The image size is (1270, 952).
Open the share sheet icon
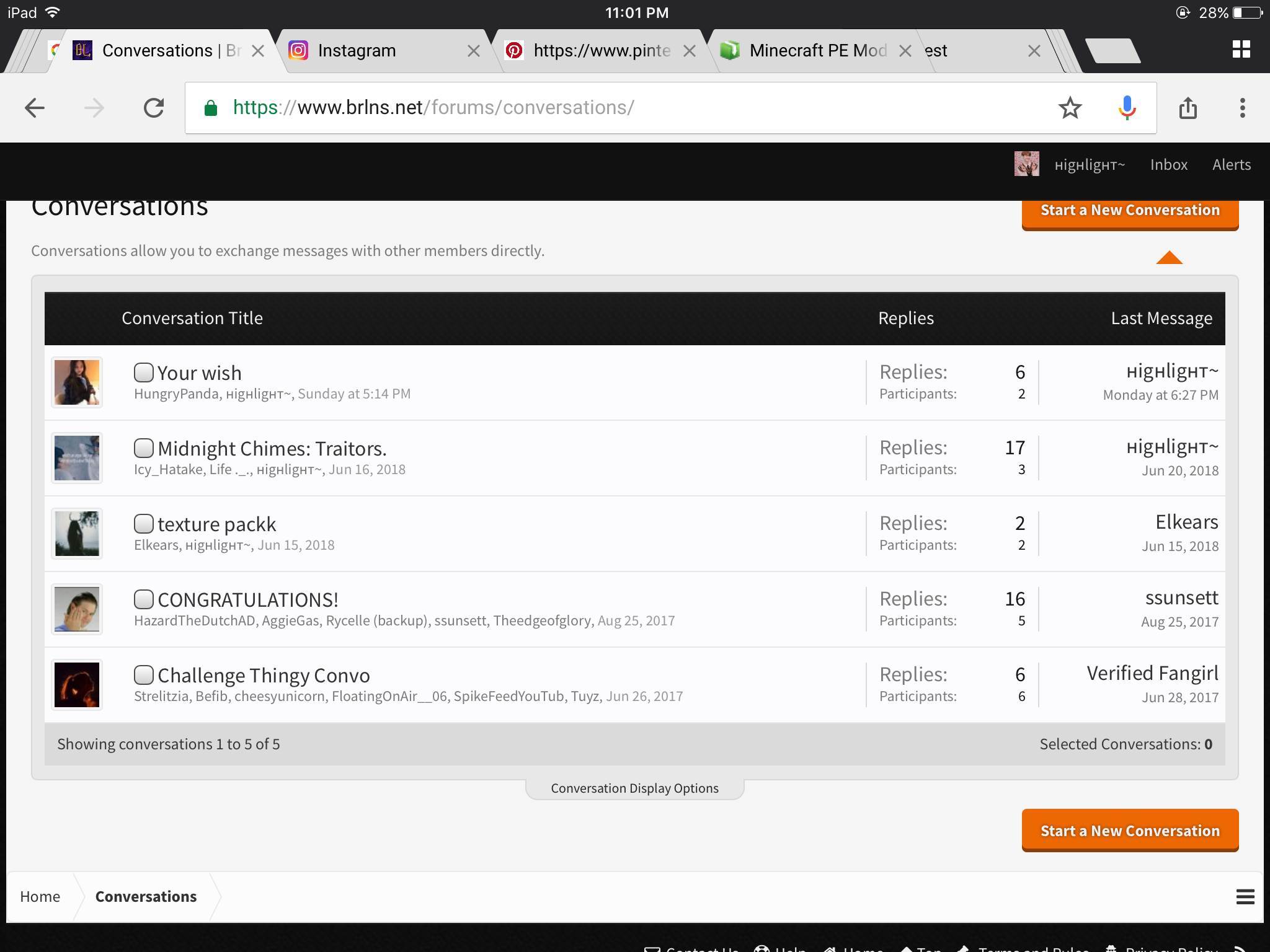[1188, 108]
